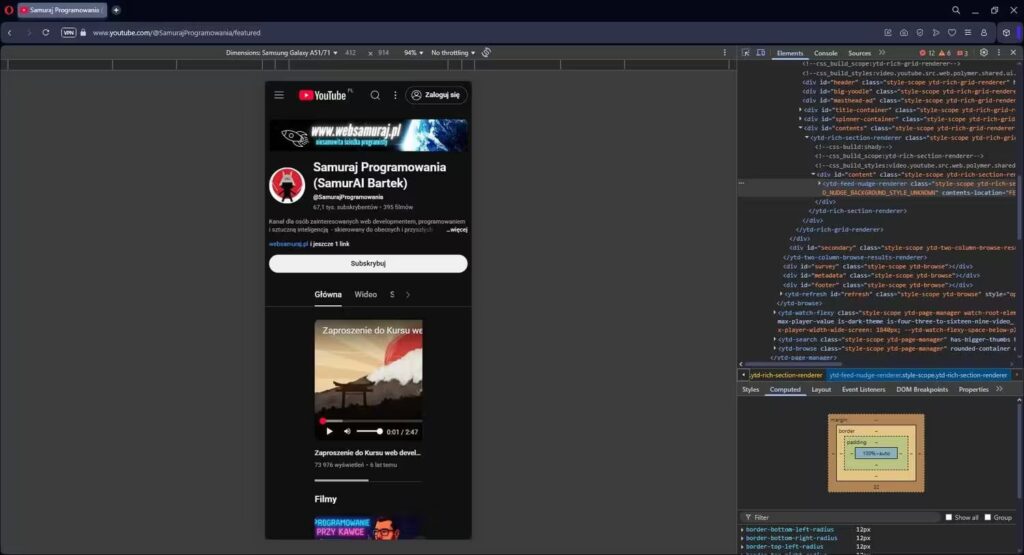Show more sidebar tabs after Properties
The image size is (1024, 555).
pos(999,389)
